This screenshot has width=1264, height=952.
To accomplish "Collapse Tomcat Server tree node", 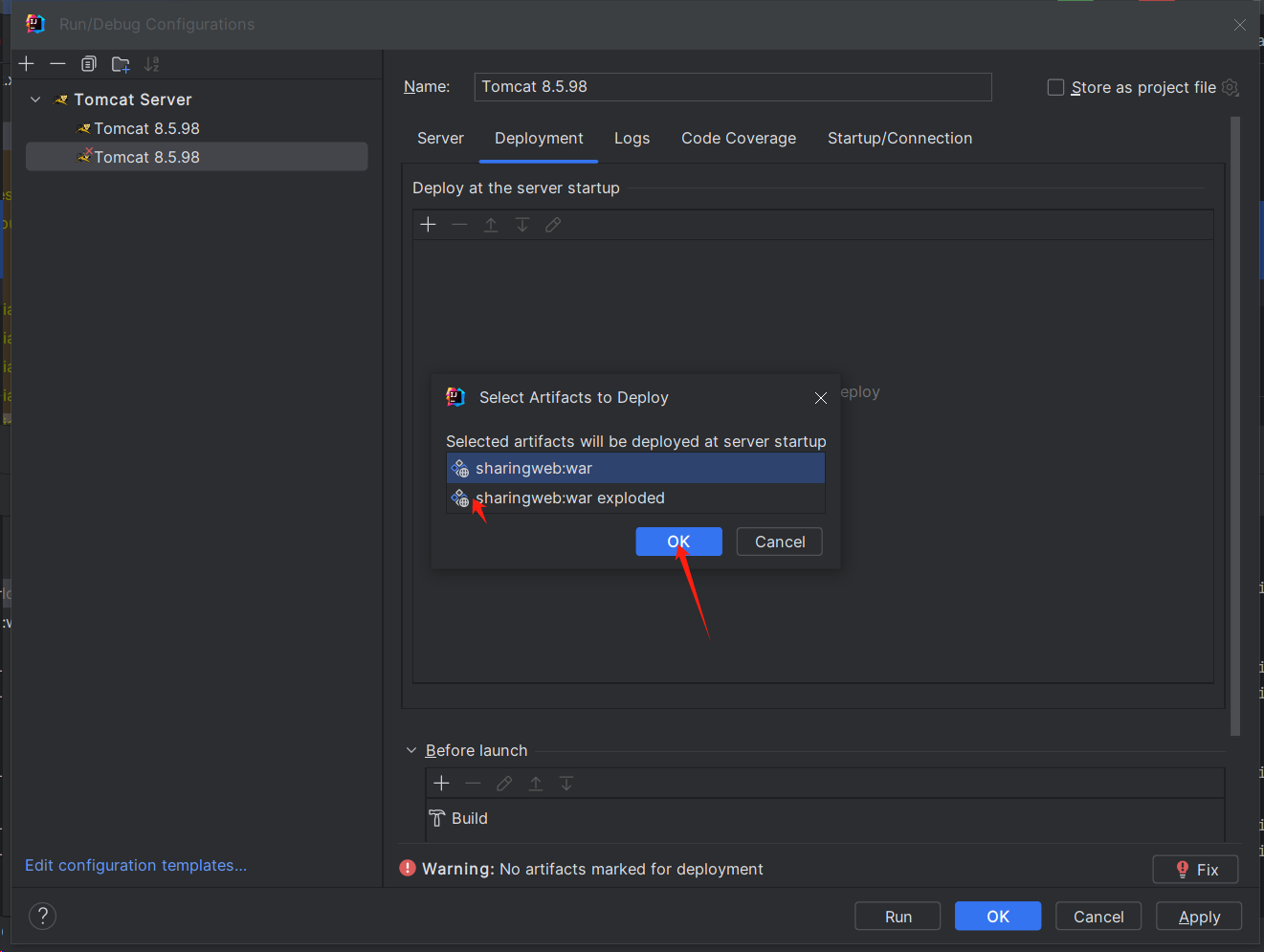I will coord(35,100).
